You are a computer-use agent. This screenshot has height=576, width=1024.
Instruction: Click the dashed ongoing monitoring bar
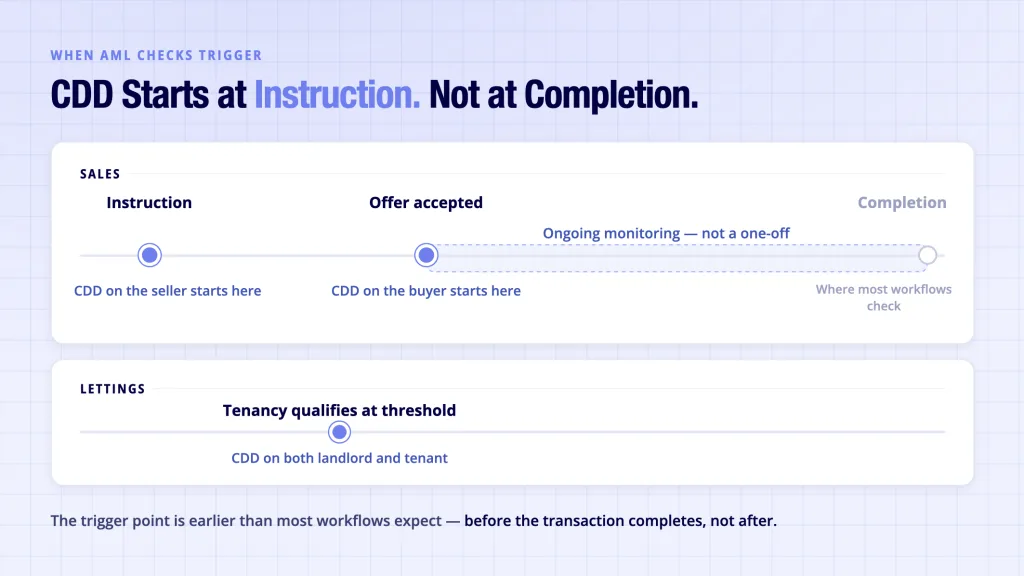(679, 258)
